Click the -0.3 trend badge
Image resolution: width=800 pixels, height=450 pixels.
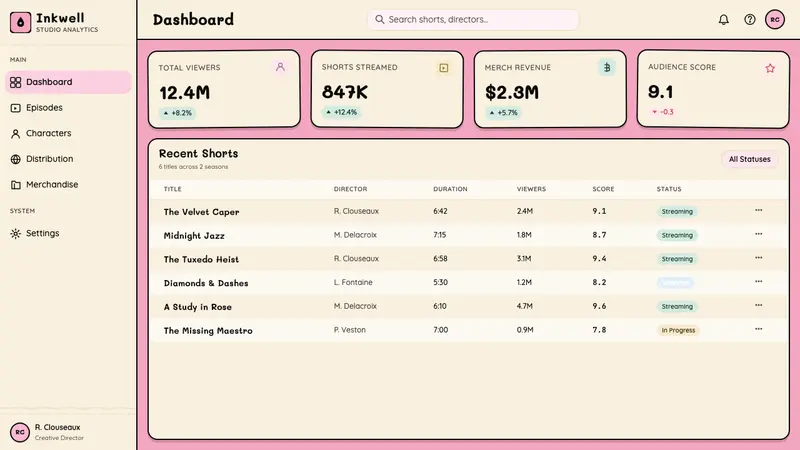tap(663, 112)
